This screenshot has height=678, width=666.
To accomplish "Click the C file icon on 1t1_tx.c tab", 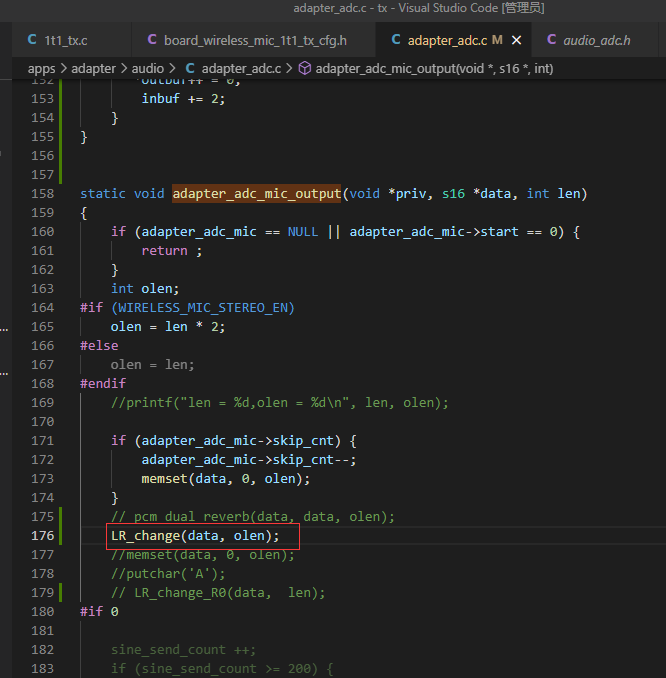I will (x=32, y=39).
